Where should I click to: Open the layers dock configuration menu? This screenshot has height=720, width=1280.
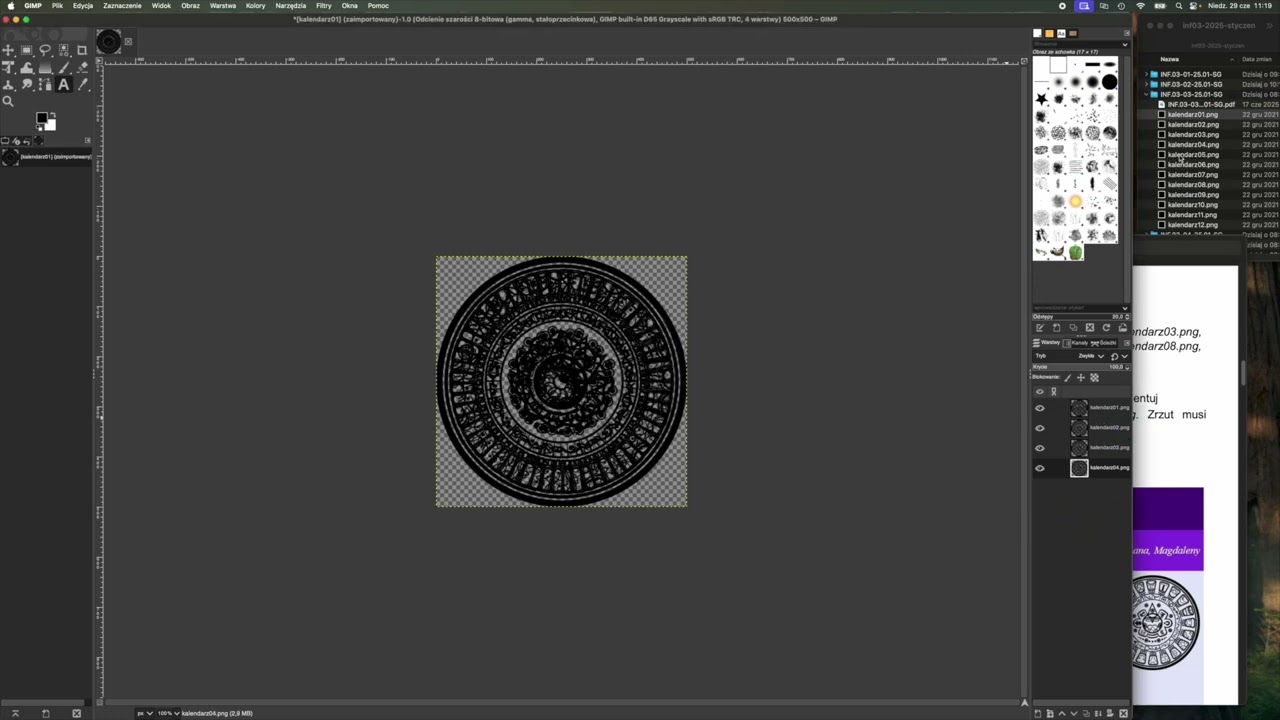(x=1126, y=343)
